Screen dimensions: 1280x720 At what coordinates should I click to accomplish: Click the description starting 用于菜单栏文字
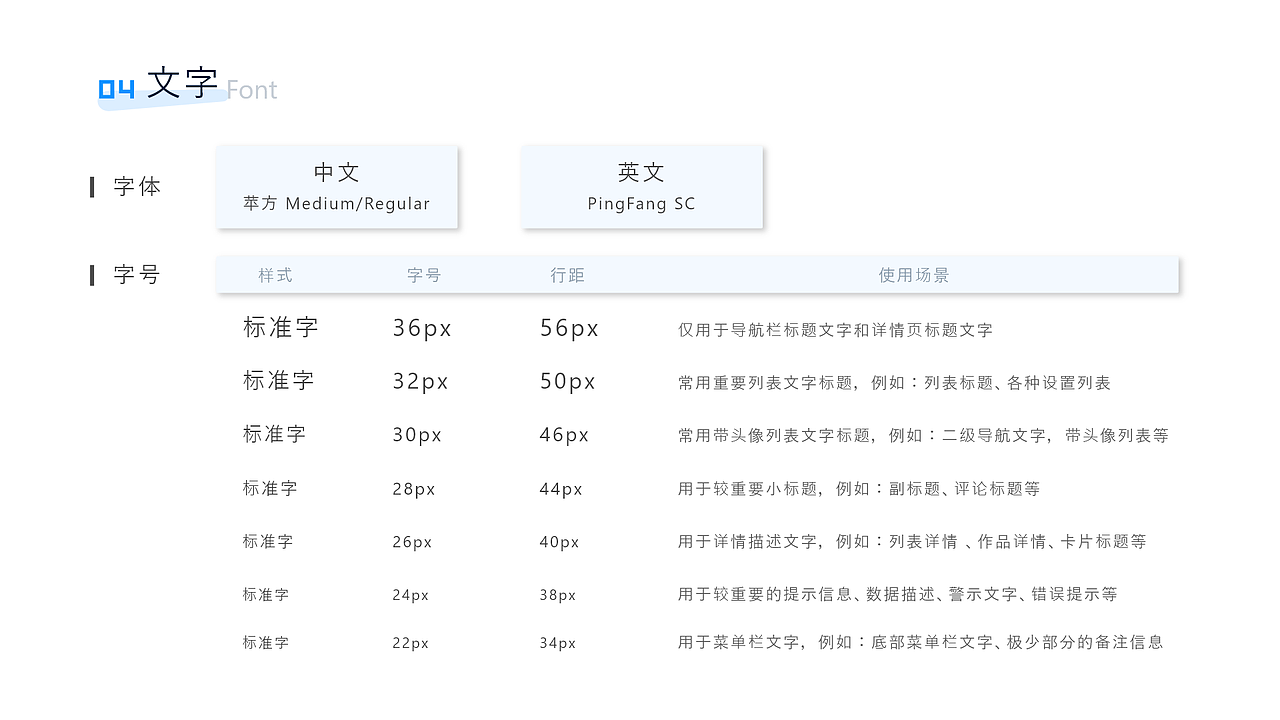point(921,643)
